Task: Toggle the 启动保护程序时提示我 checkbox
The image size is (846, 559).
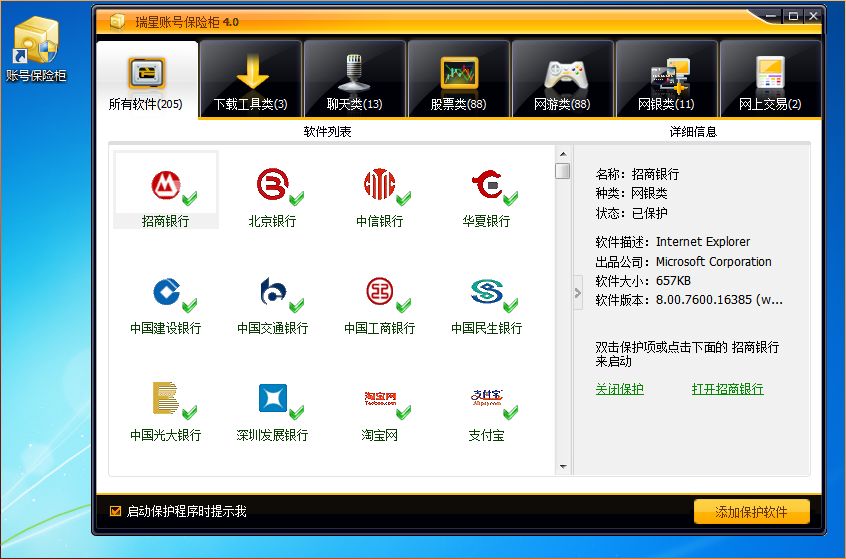Action: 115,511
